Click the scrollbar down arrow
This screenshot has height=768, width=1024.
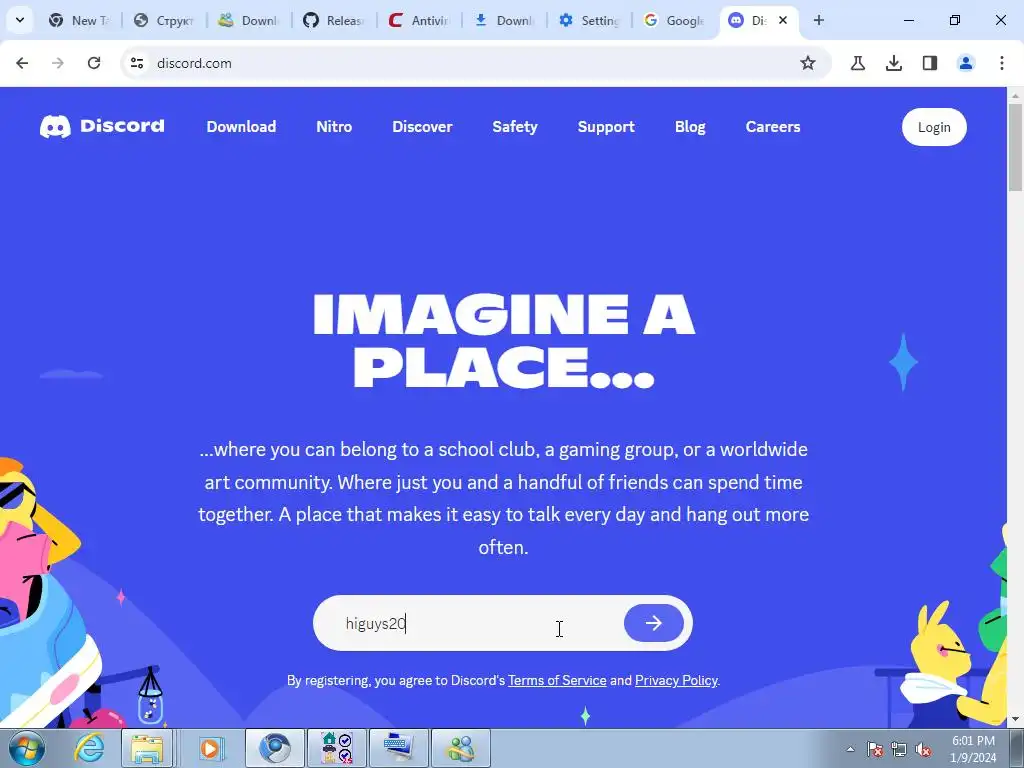click(x=1015, y=720)
